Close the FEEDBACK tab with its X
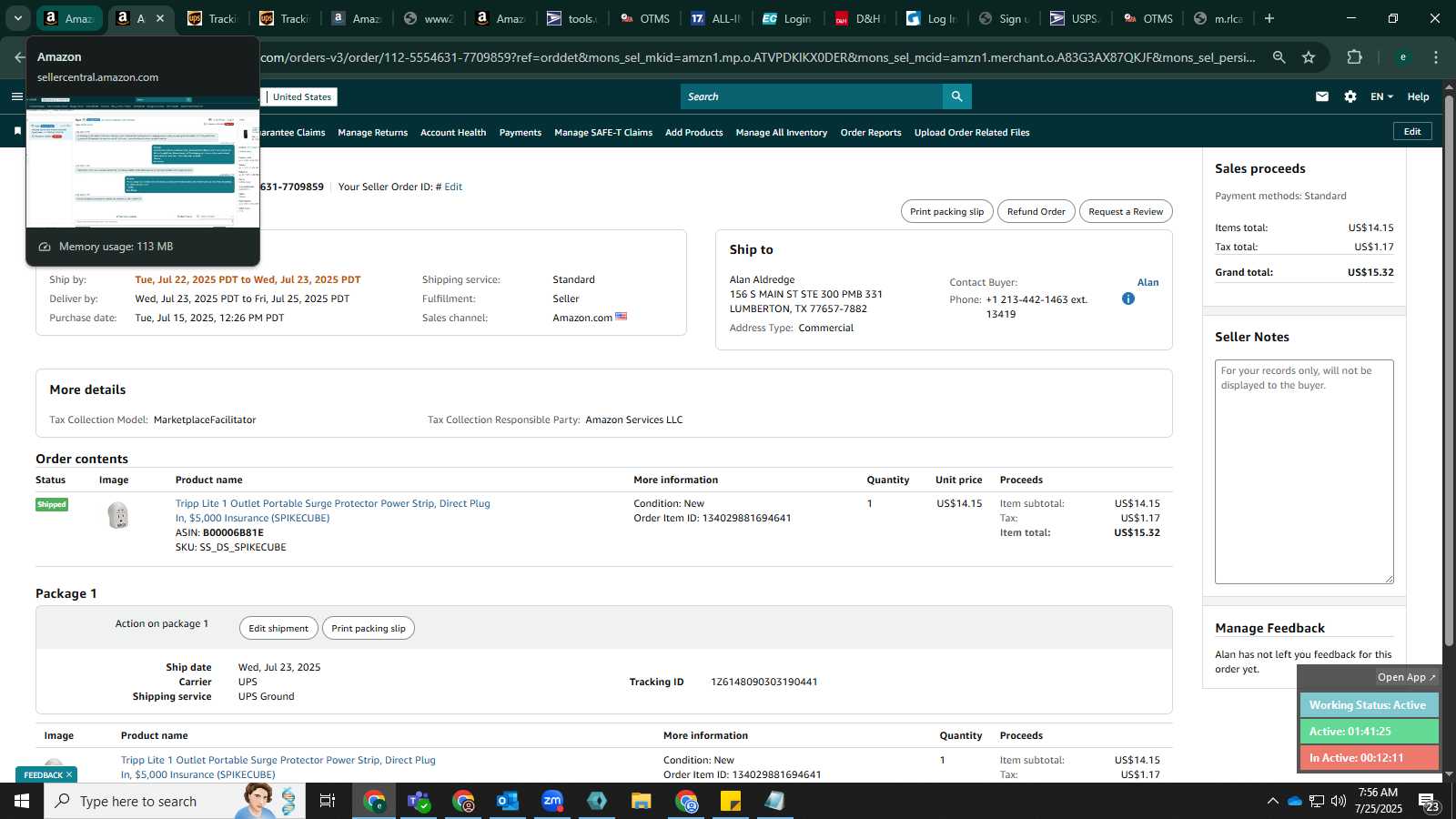Viewport: 1456px width, 819px height. click(69, 775)
